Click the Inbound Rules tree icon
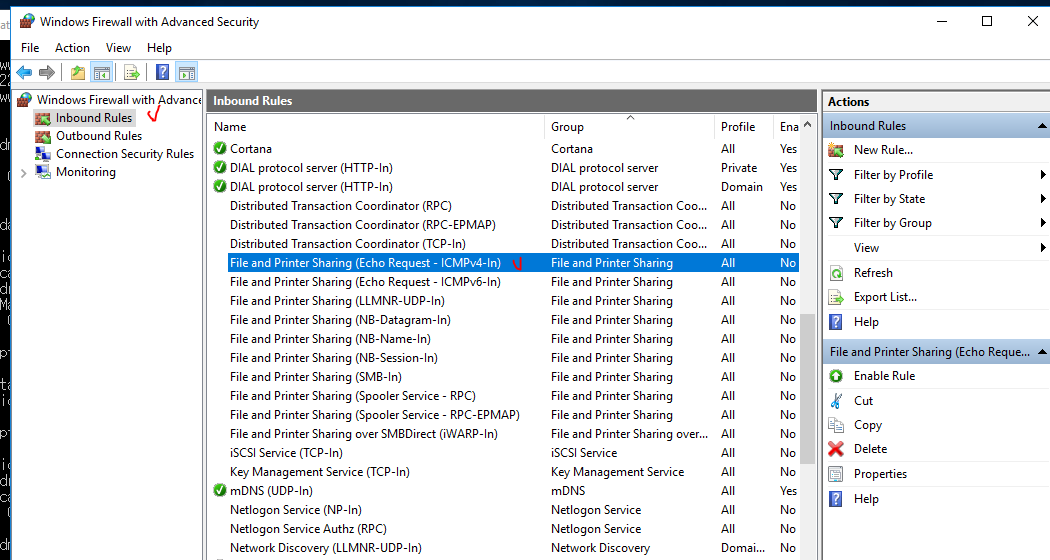 tap(43, 119)
